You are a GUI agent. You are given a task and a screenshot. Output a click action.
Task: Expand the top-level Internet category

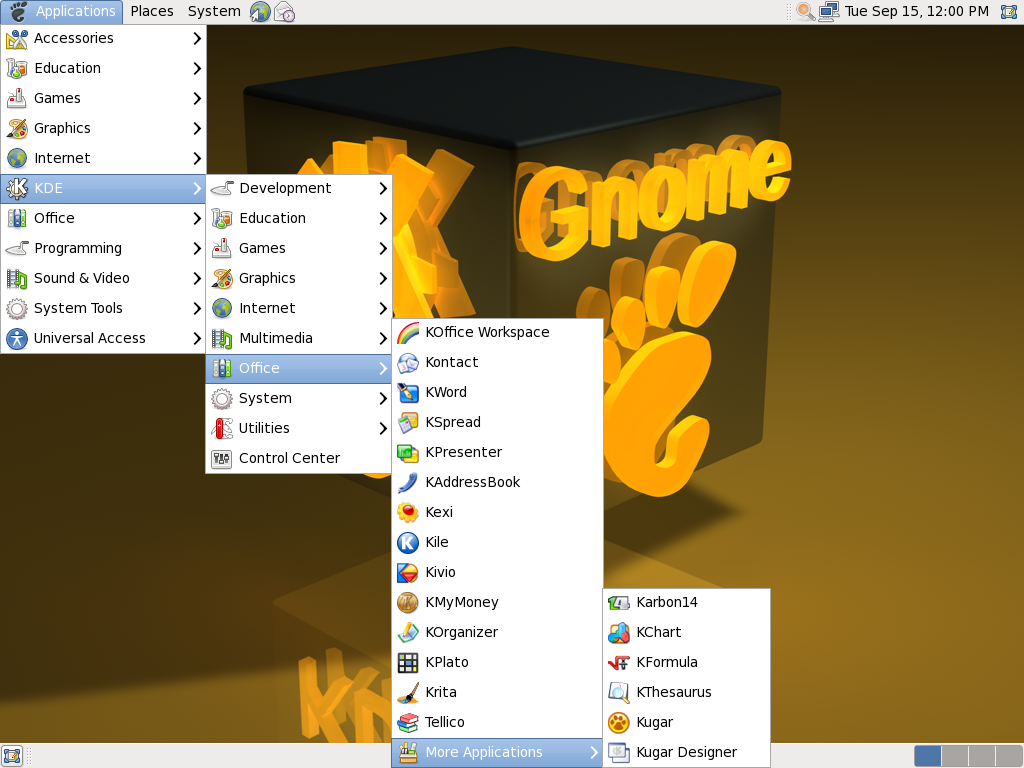point(103,158)
